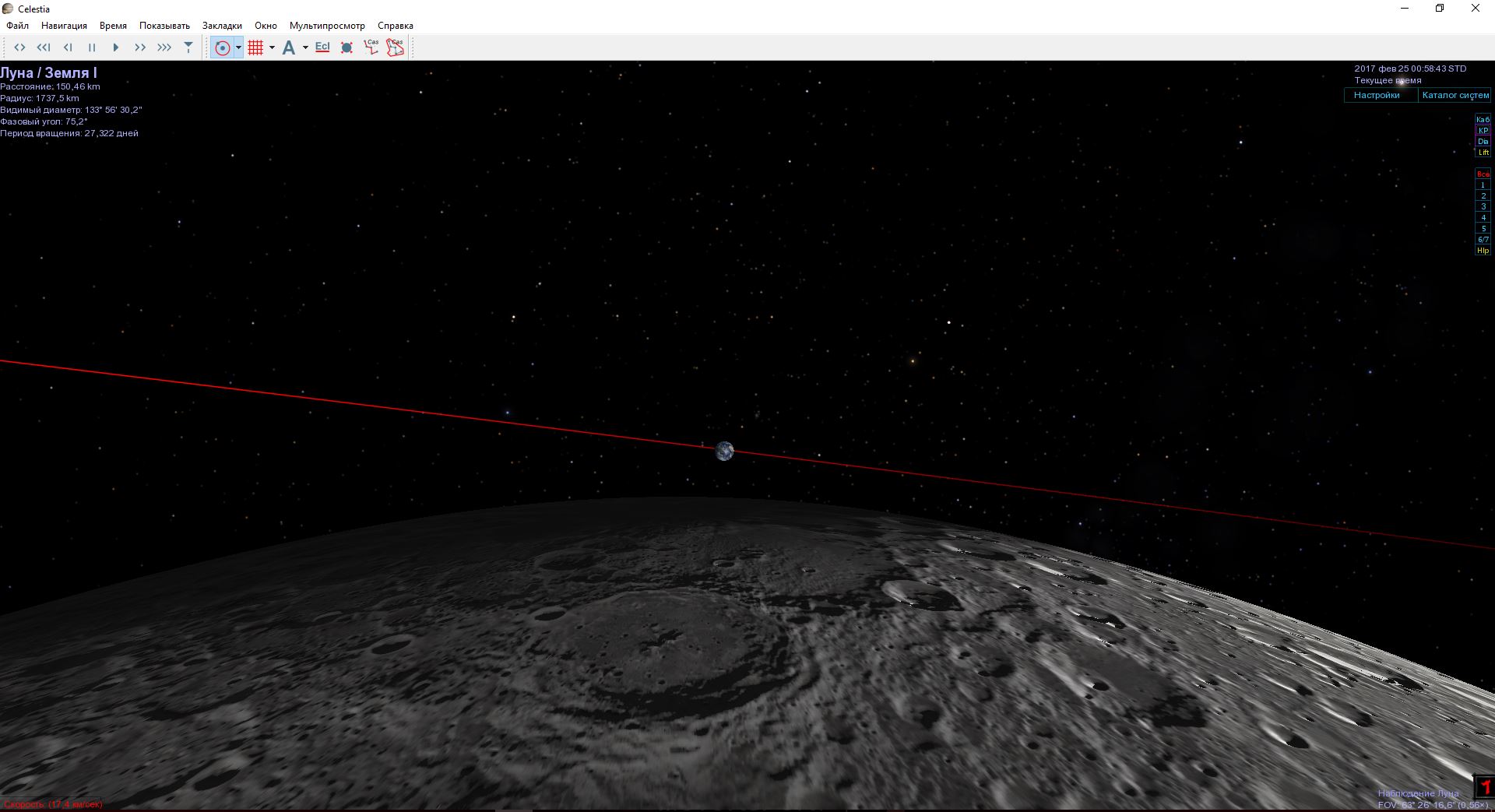Toggle the red coordinate grid icon

[255, 47]
